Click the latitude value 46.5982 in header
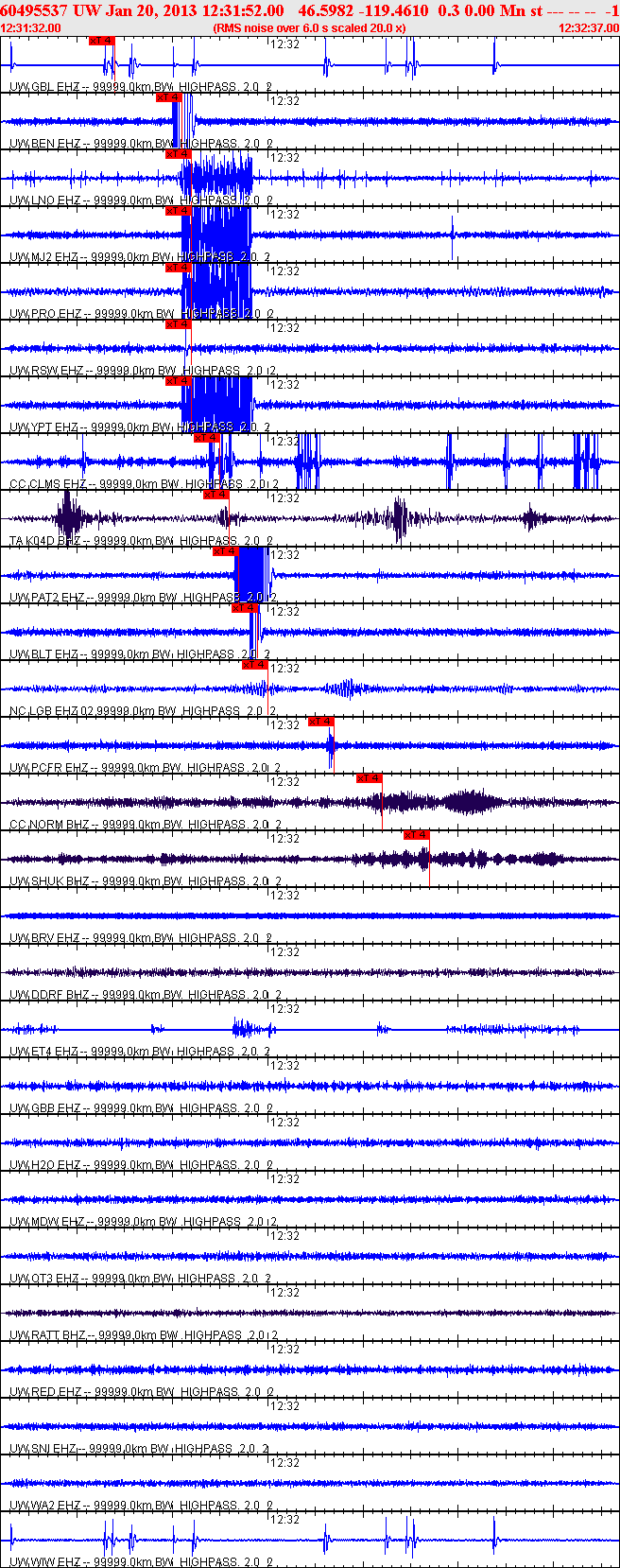620x1568 pixels. tap(327, 10)
